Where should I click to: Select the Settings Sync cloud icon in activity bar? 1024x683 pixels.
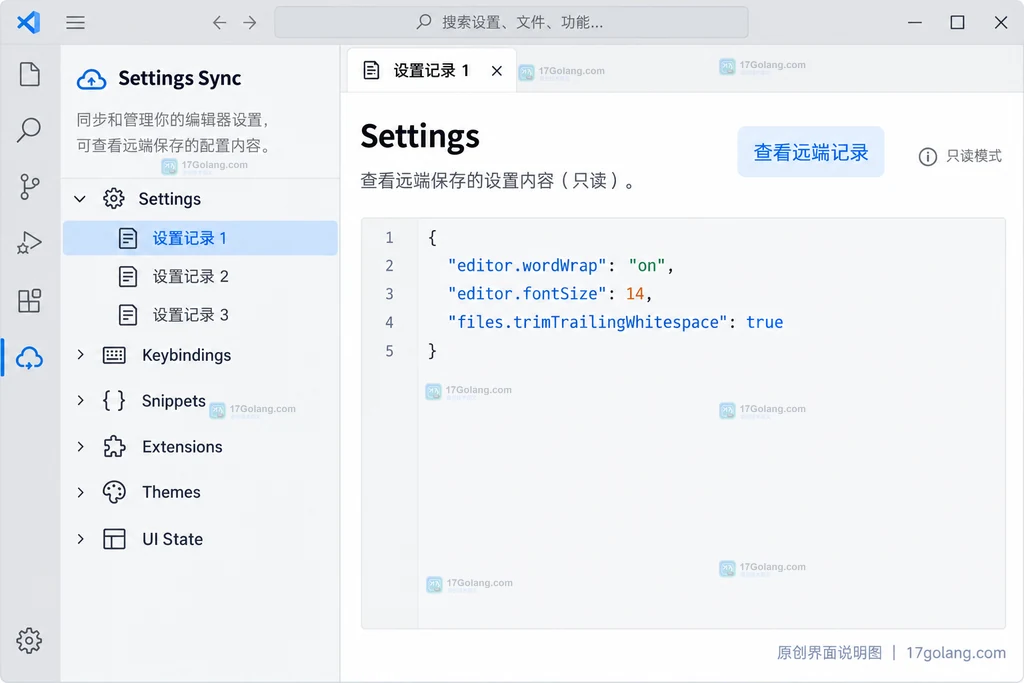[x=29, y=358]
